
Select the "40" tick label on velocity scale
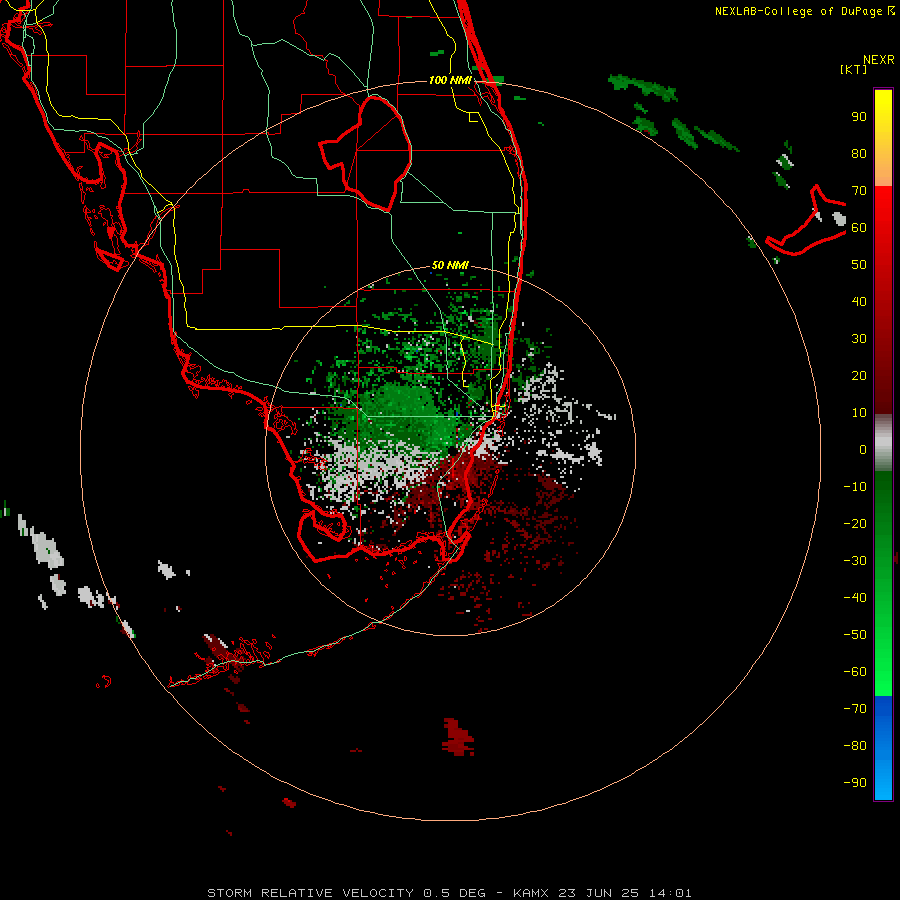click(x=859, y=302)
